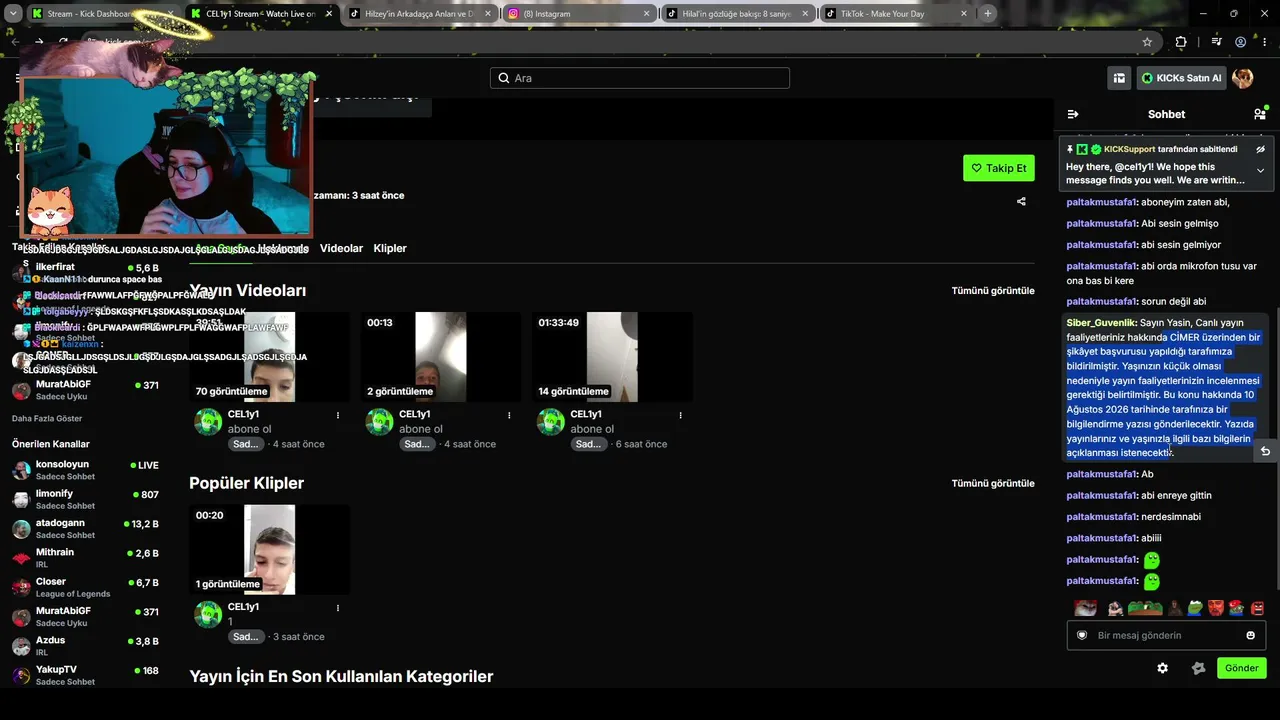Open recommended channel atadogann
The height and width of the screenshot is (720, 1280).
(x=85, y=528)
